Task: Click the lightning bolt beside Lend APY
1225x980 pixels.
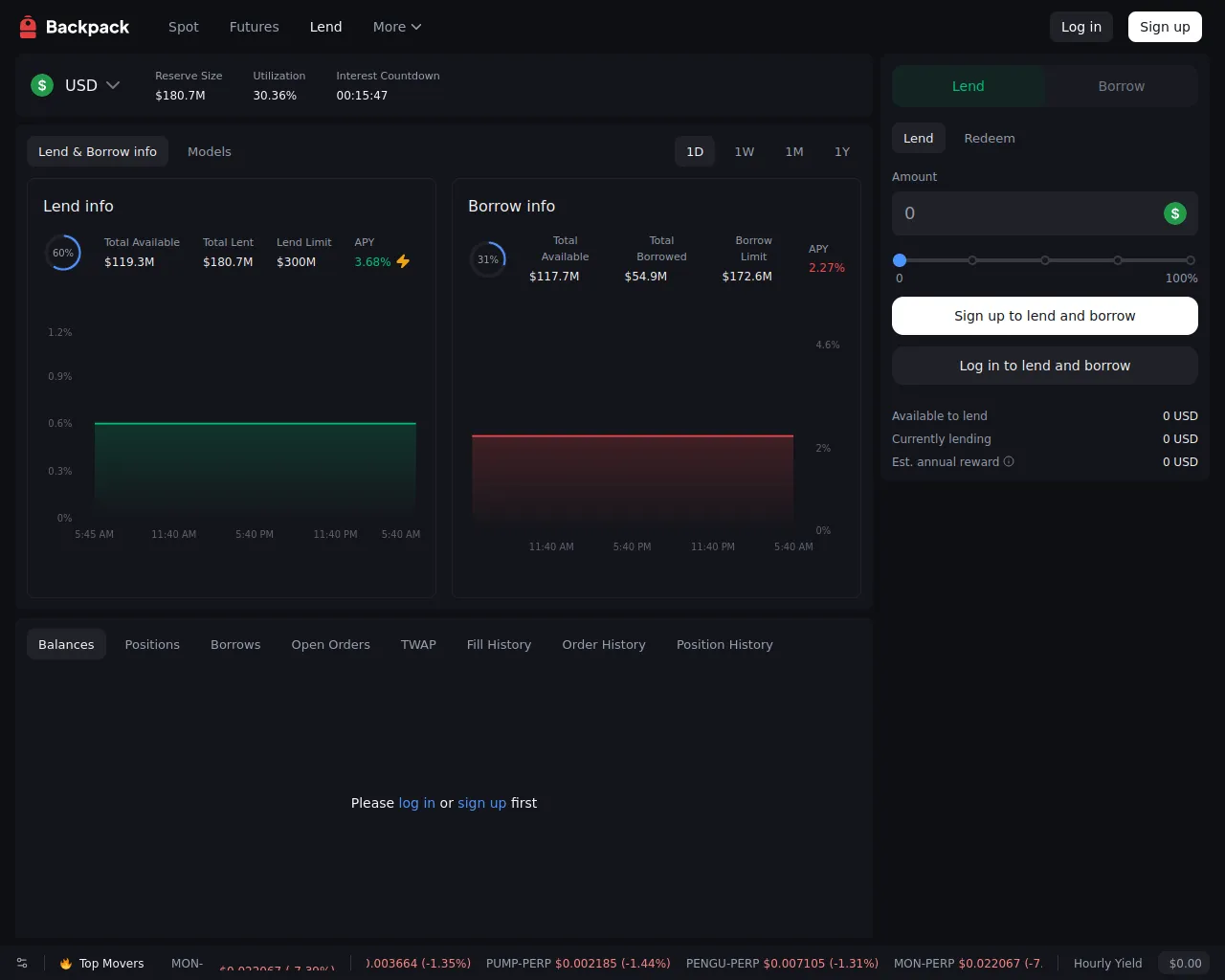Action: click(x=403, y=261)
